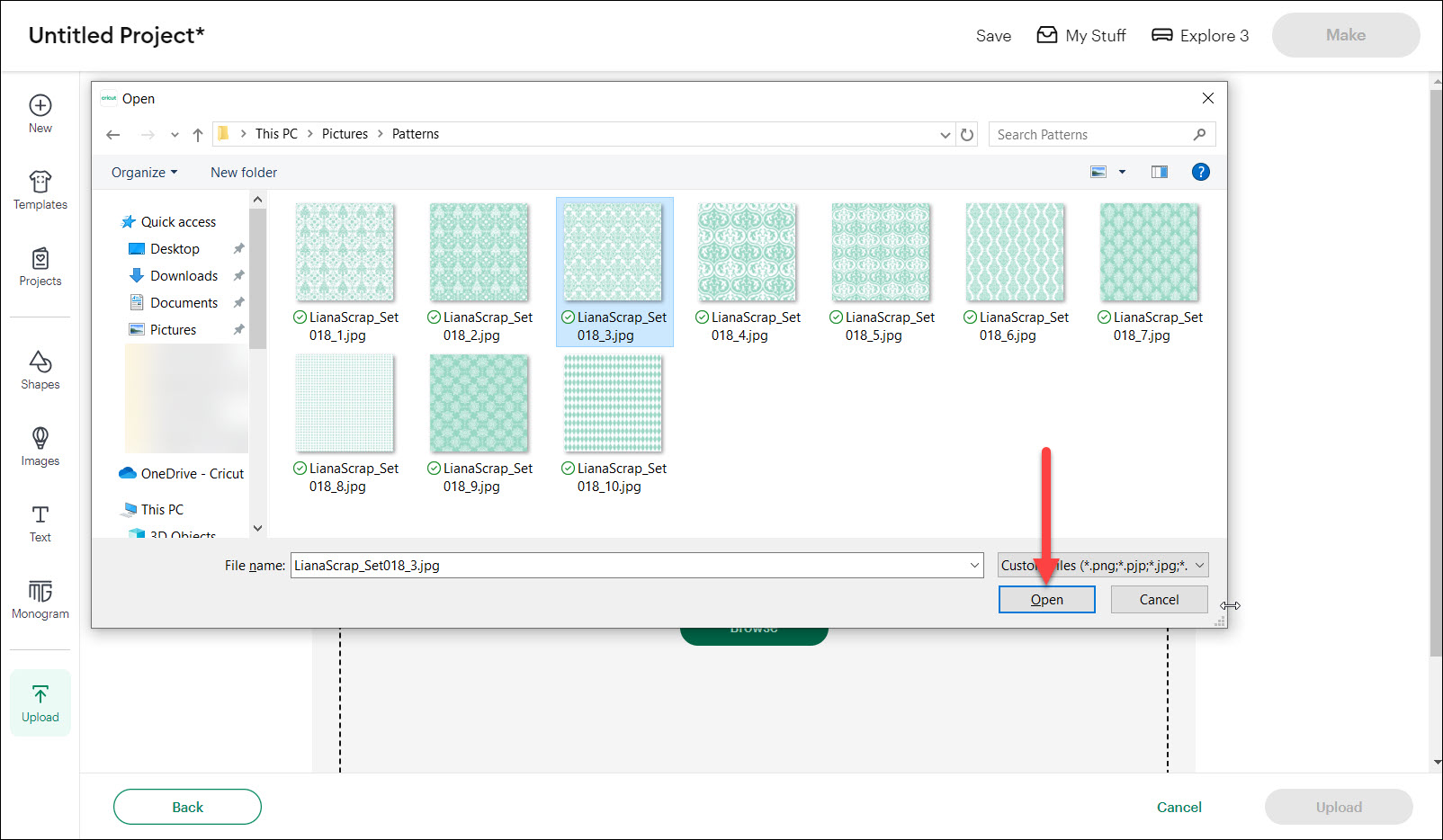Select Downloads in Quick access tree
Viewport: 1443px width, 840px height.
pos(184,276)
